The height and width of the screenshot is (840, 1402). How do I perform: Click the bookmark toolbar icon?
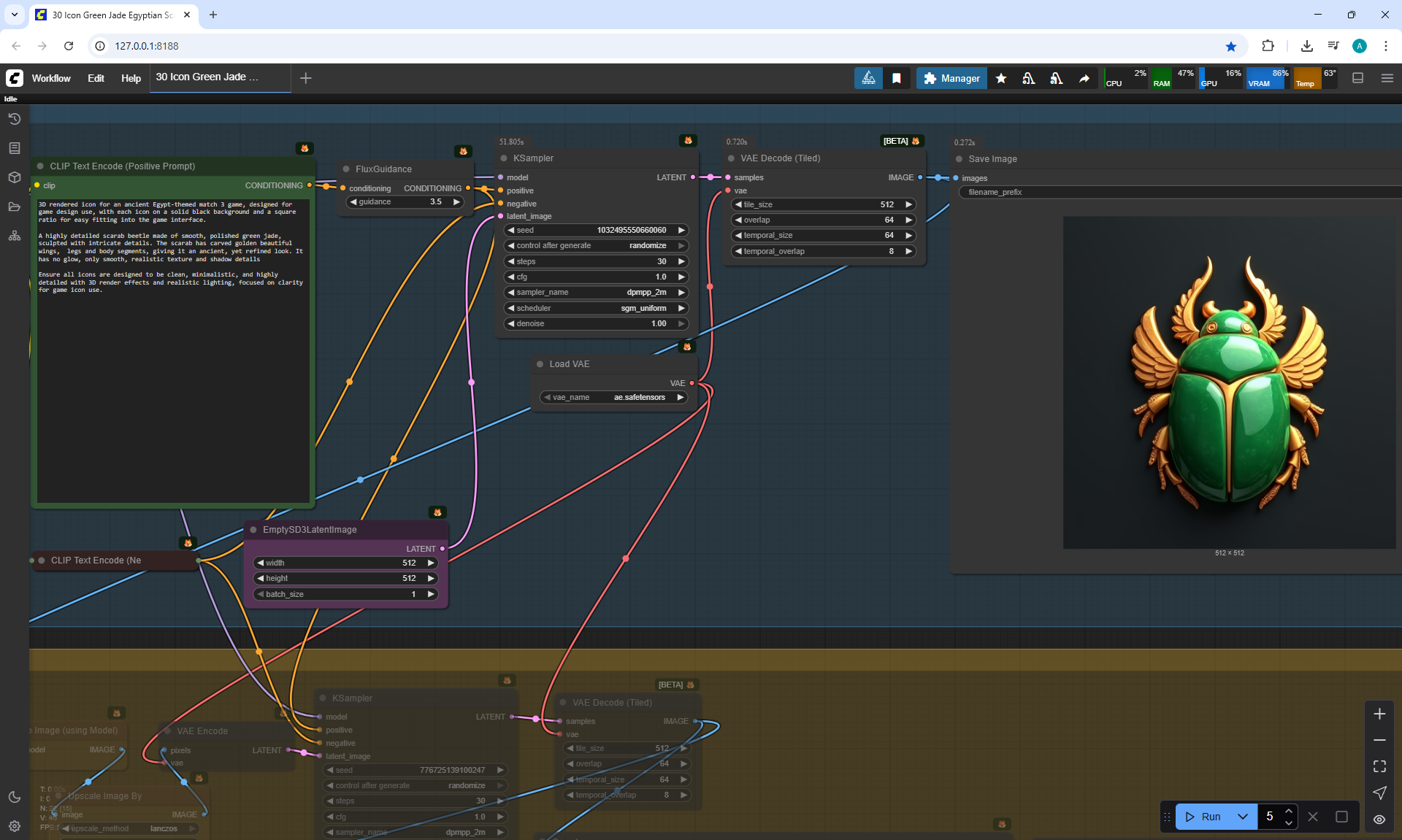point(896,78)
